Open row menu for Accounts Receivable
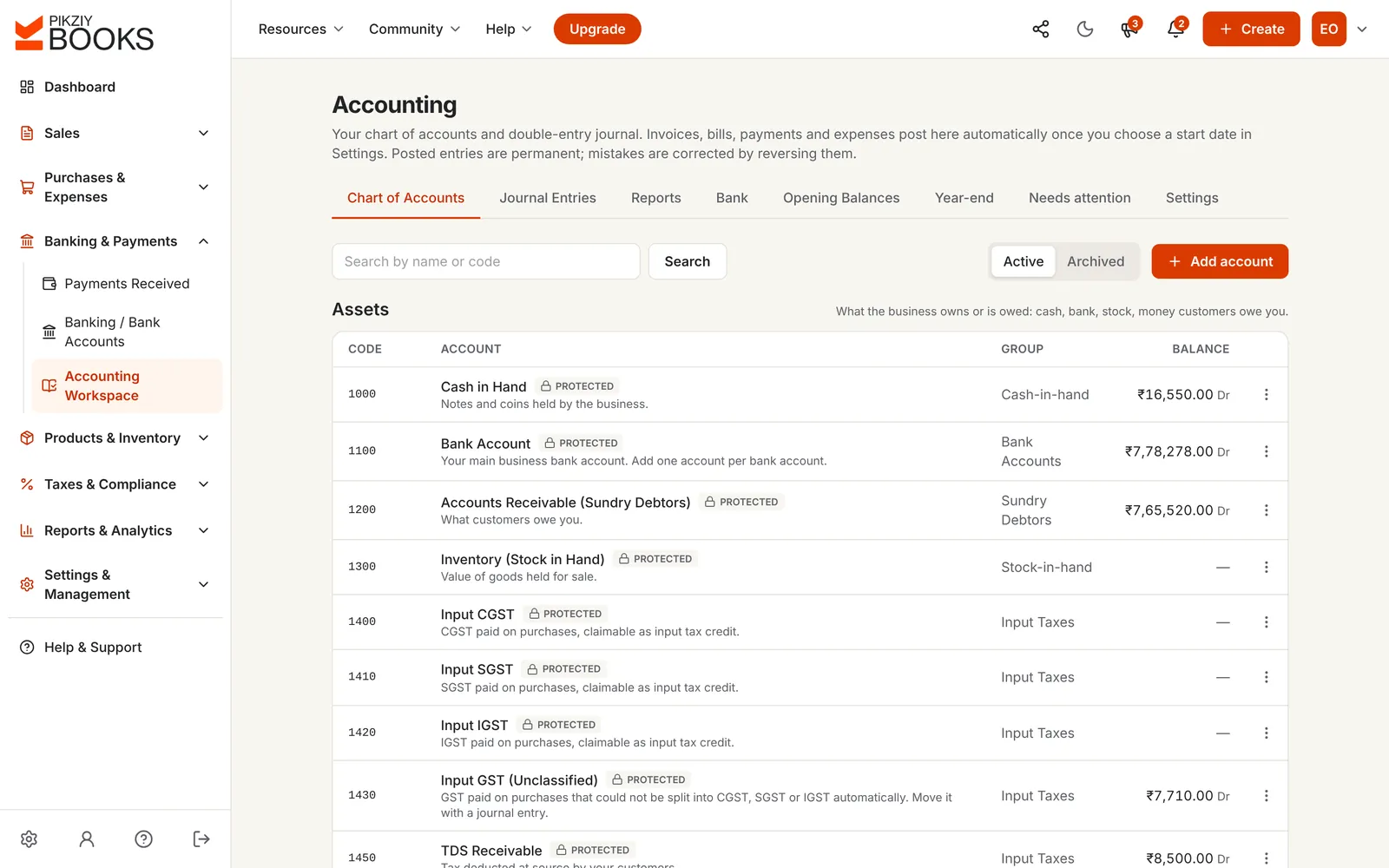 pos(1266,510)
